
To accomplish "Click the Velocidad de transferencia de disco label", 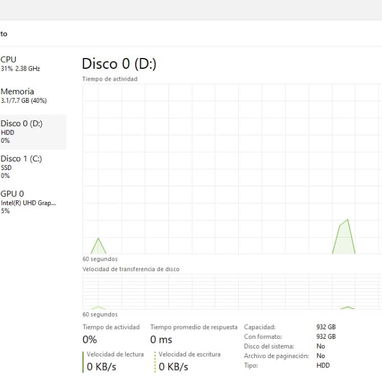I will coord(131,269).
